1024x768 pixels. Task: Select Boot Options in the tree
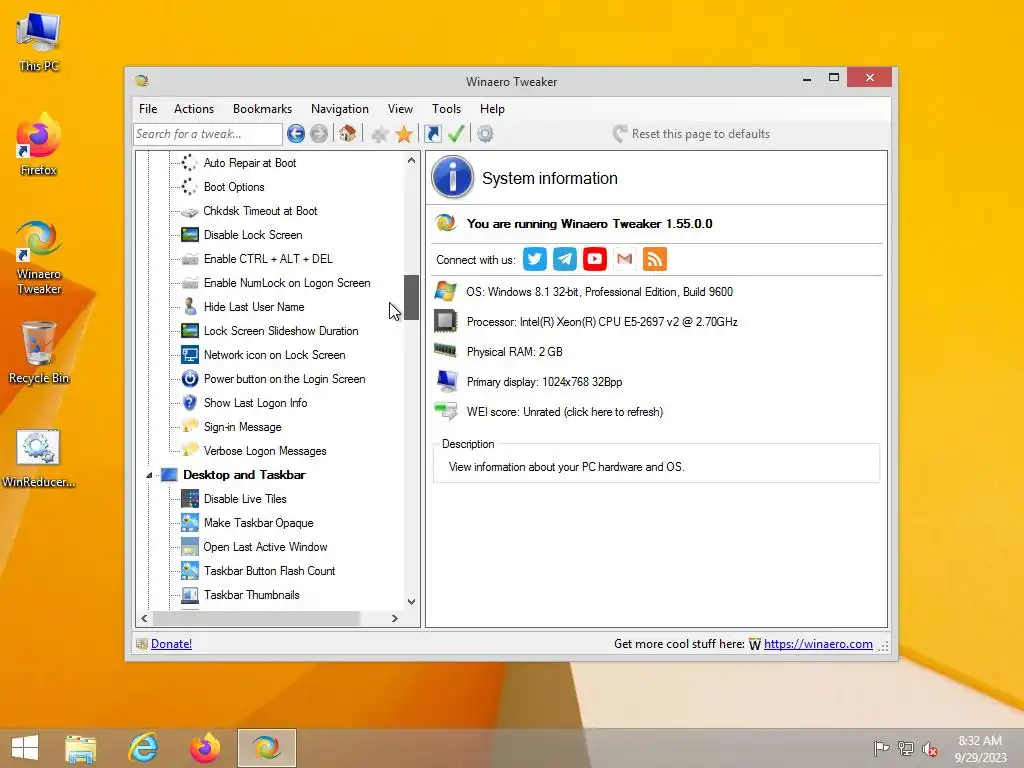pos(234,187)
